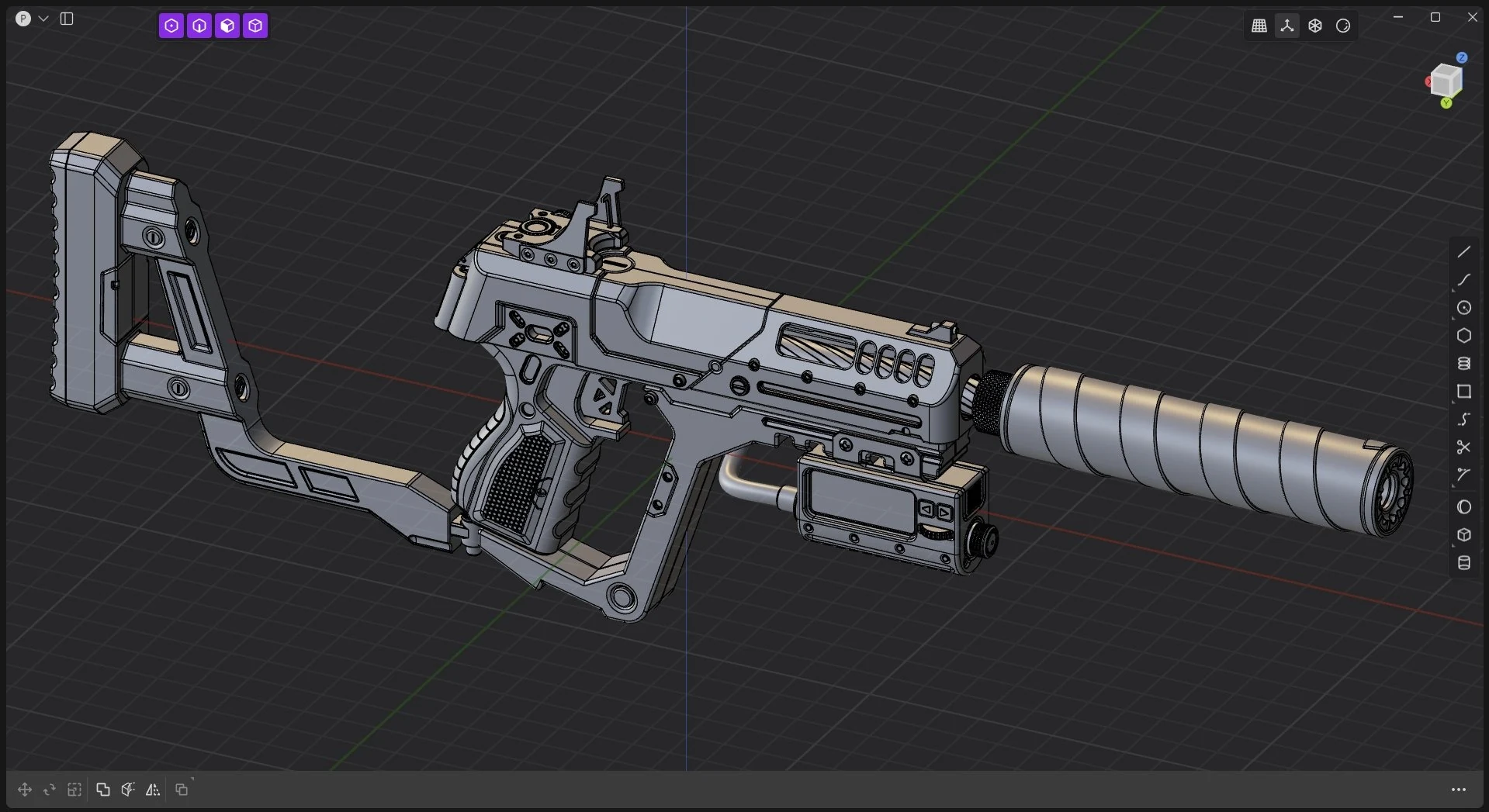Select the Polygon hexagon tool
The height and width of the screenshot is (812, 1489).
pyautogui.click(x=1464, y=336)
